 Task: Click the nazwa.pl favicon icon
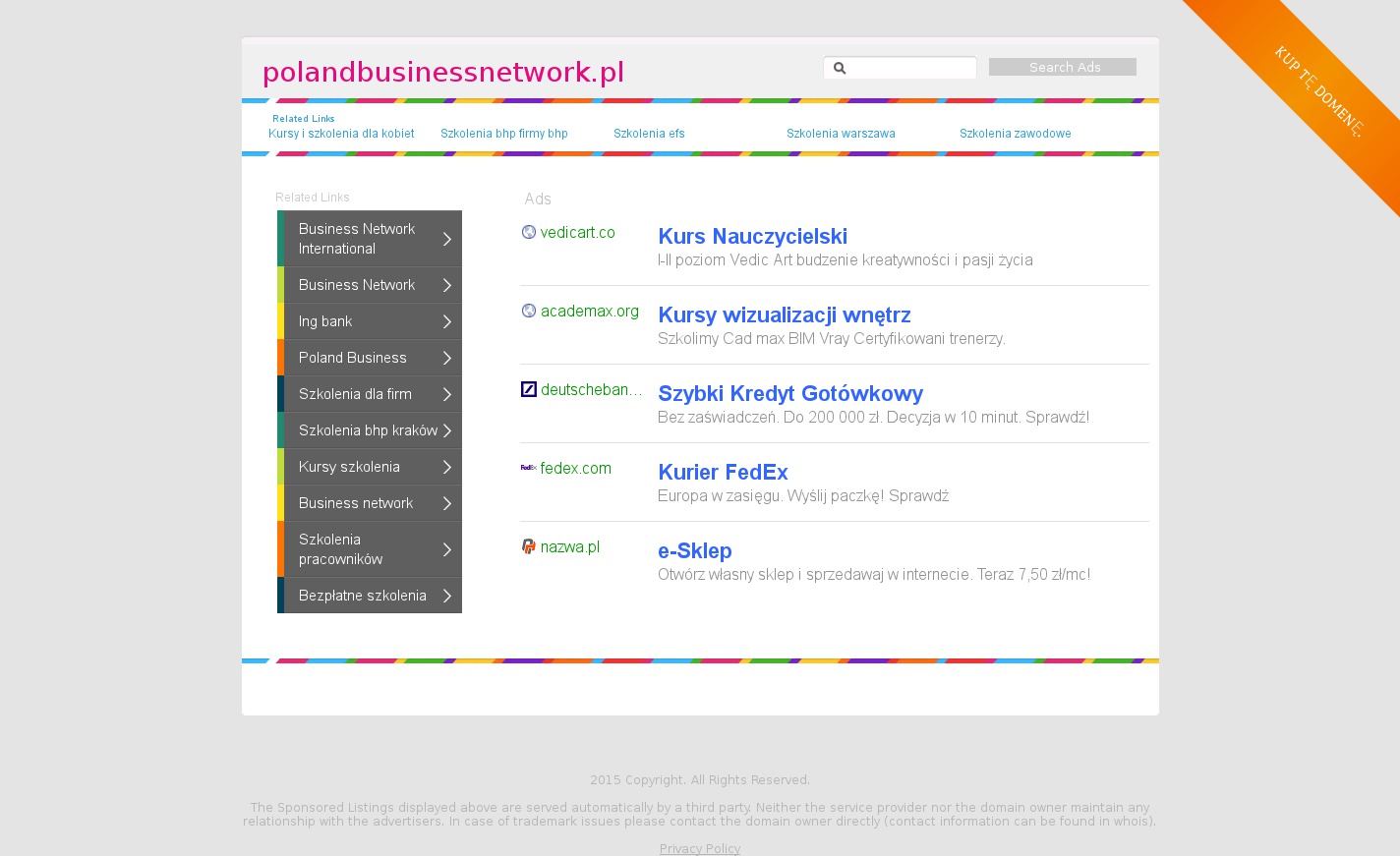pos(529,547)
